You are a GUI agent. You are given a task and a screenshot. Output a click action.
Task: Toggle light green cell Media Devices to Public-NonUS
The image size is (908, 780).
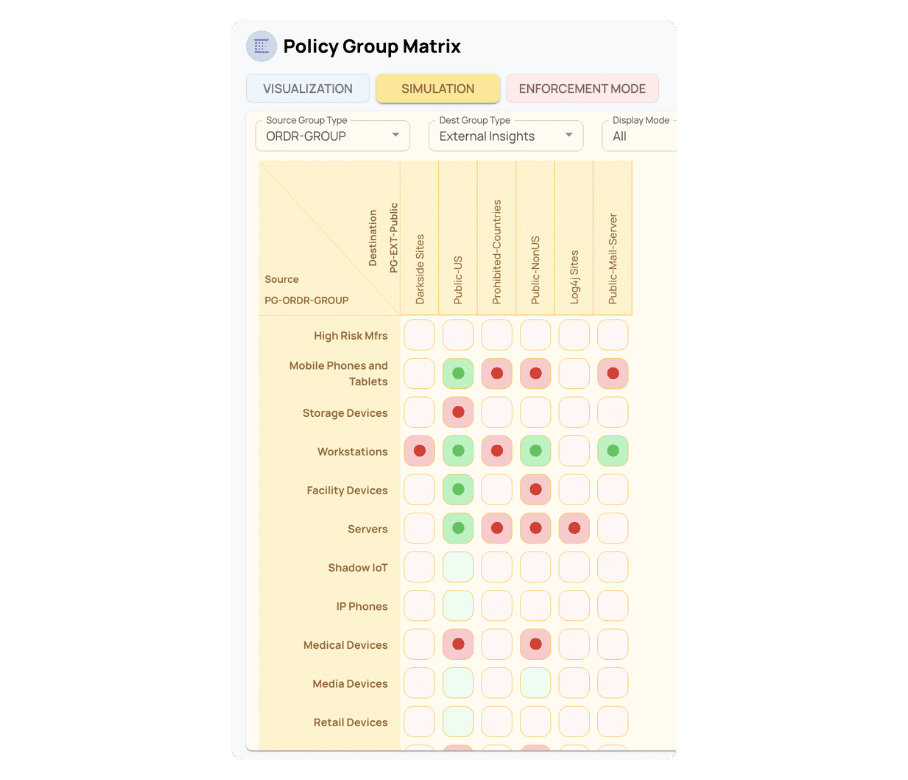536,683
